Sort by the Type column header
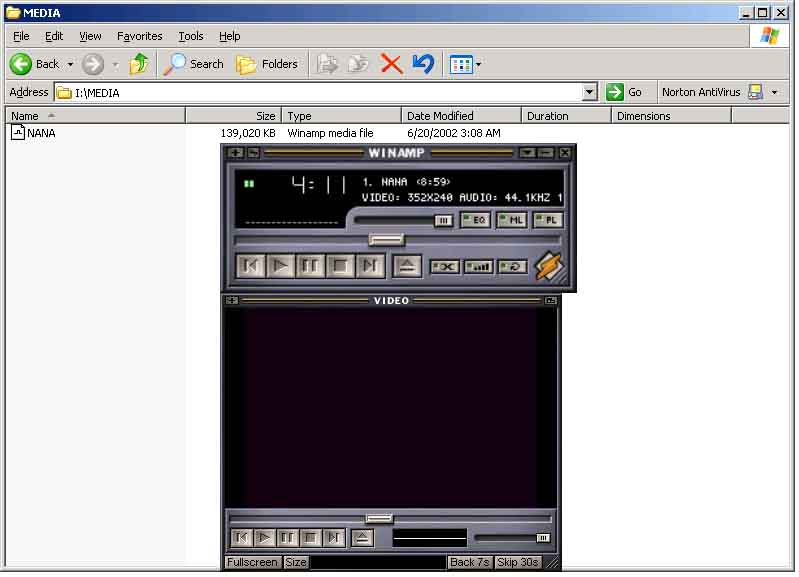This screenshot has height=577, width=799. click(342, 116)
